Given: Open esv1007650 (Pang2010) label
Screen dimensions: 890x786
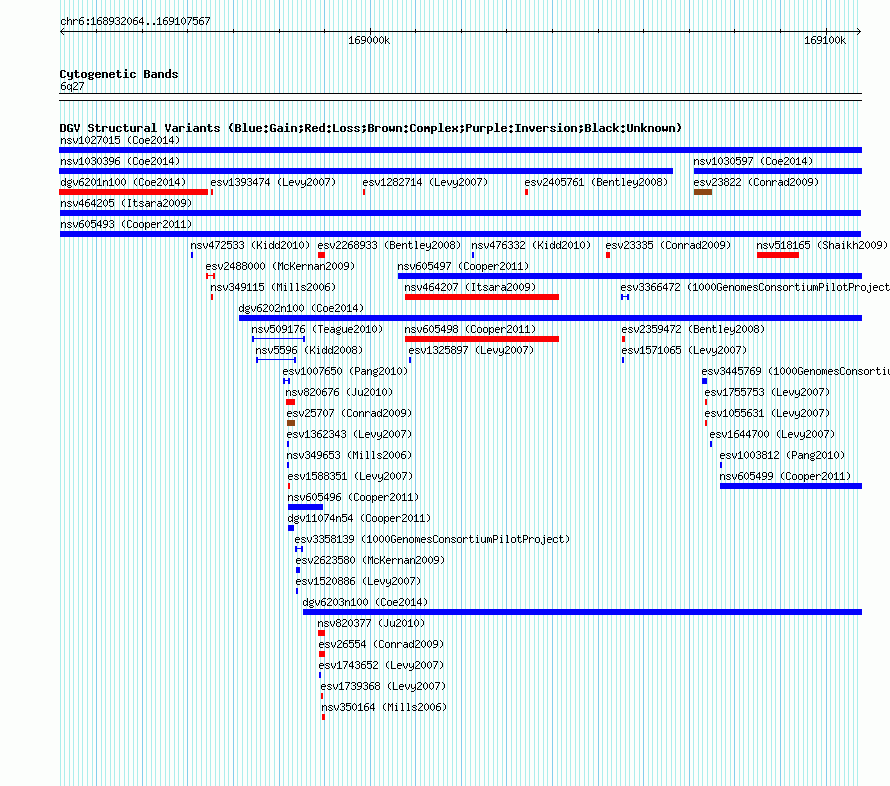Looking at the screenshot, I should point(345,371).
